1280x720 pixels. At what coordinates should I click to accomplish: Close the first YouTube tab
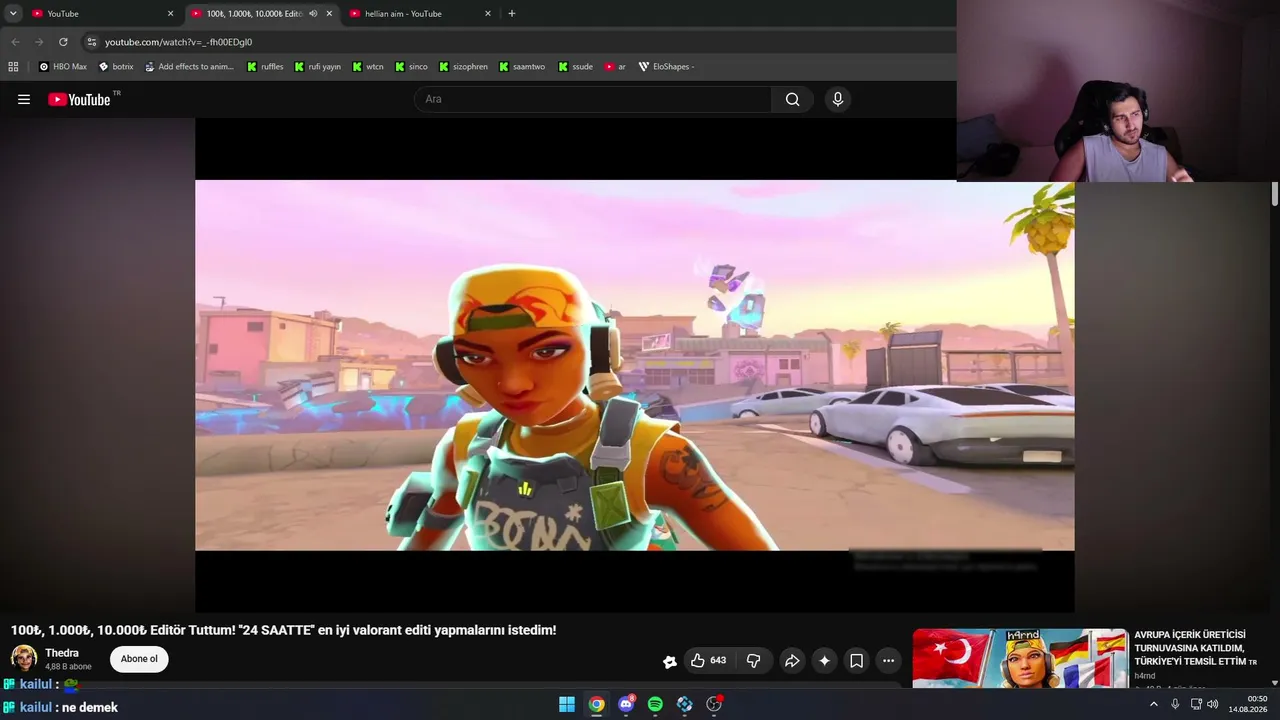pos(170,14)
